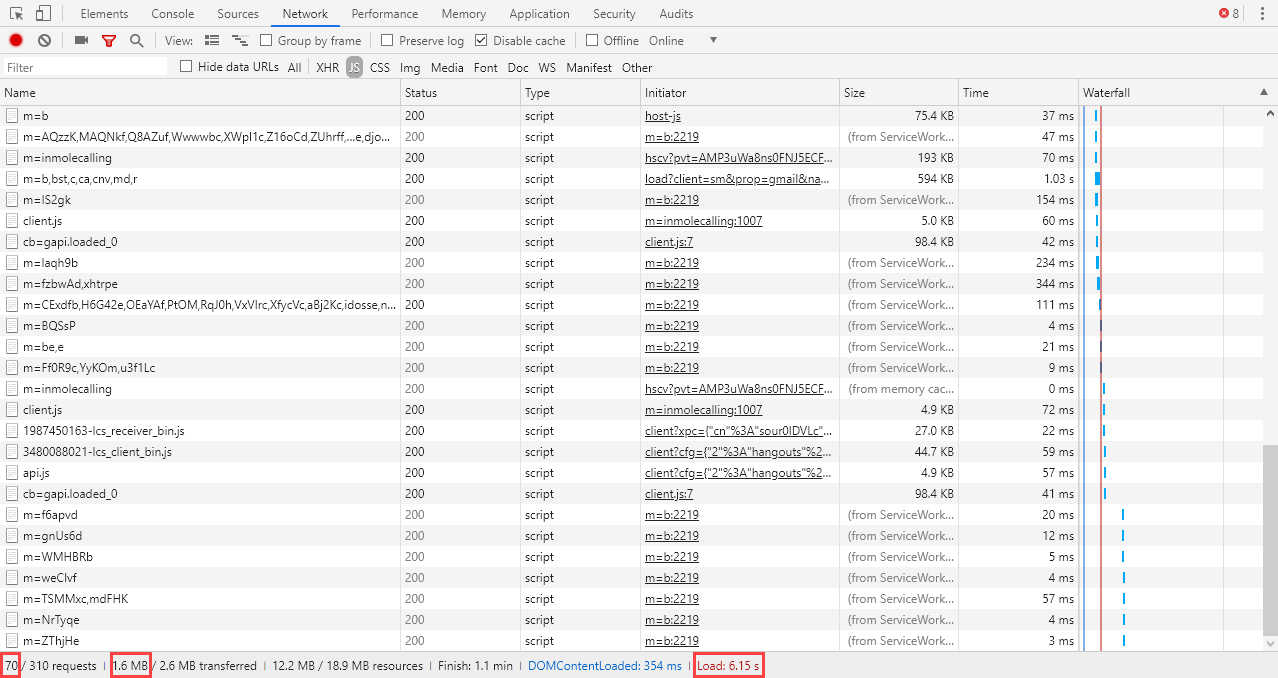This screenshot has width=1278, height=678.
Task: Toggle the device toolbar icon
Action: coord(43,14)
